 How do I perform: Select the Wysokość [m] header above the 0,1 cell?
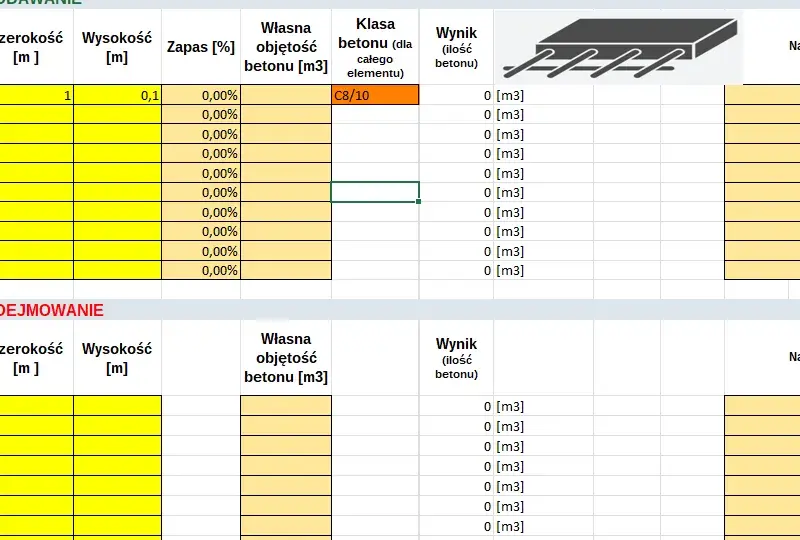point(117,47)
